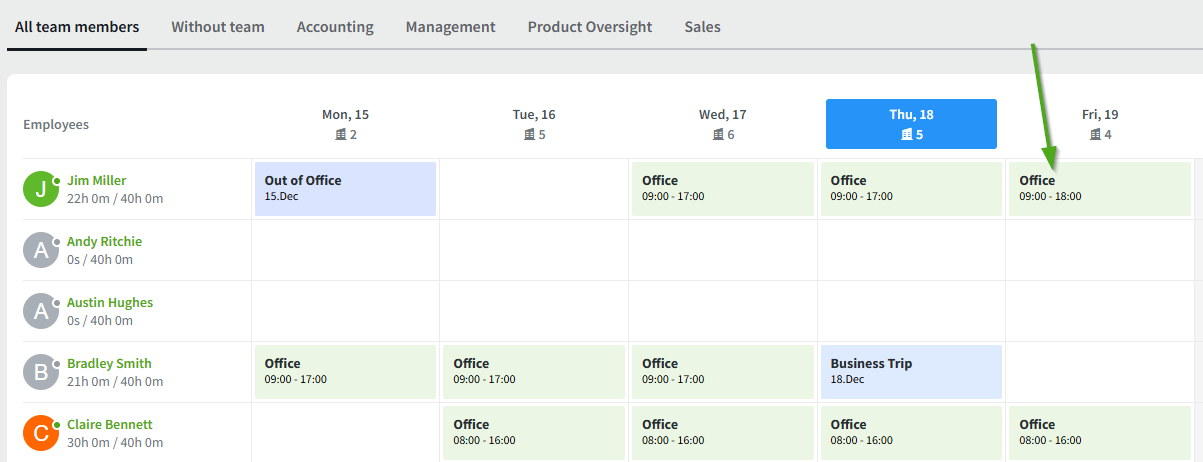Open Jim Miller's profile link
This screenshot has height=462, width=1203.
click(x=97, y=181)
